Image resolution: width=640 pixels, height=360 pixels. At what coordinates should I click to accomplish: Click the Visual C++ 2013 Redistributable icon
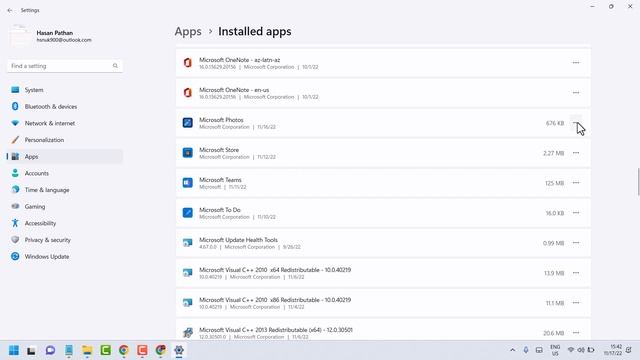coord(187,333)
